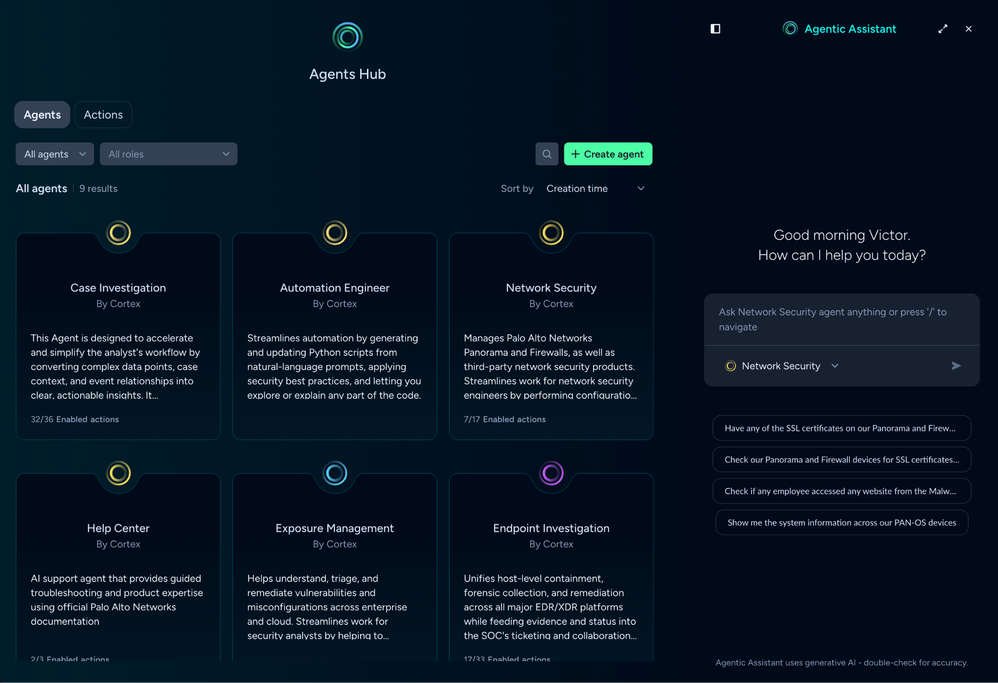The image size is (998, 683).
Task: Click the 7/17 Enabled actions text
Action: pos(505,419)
